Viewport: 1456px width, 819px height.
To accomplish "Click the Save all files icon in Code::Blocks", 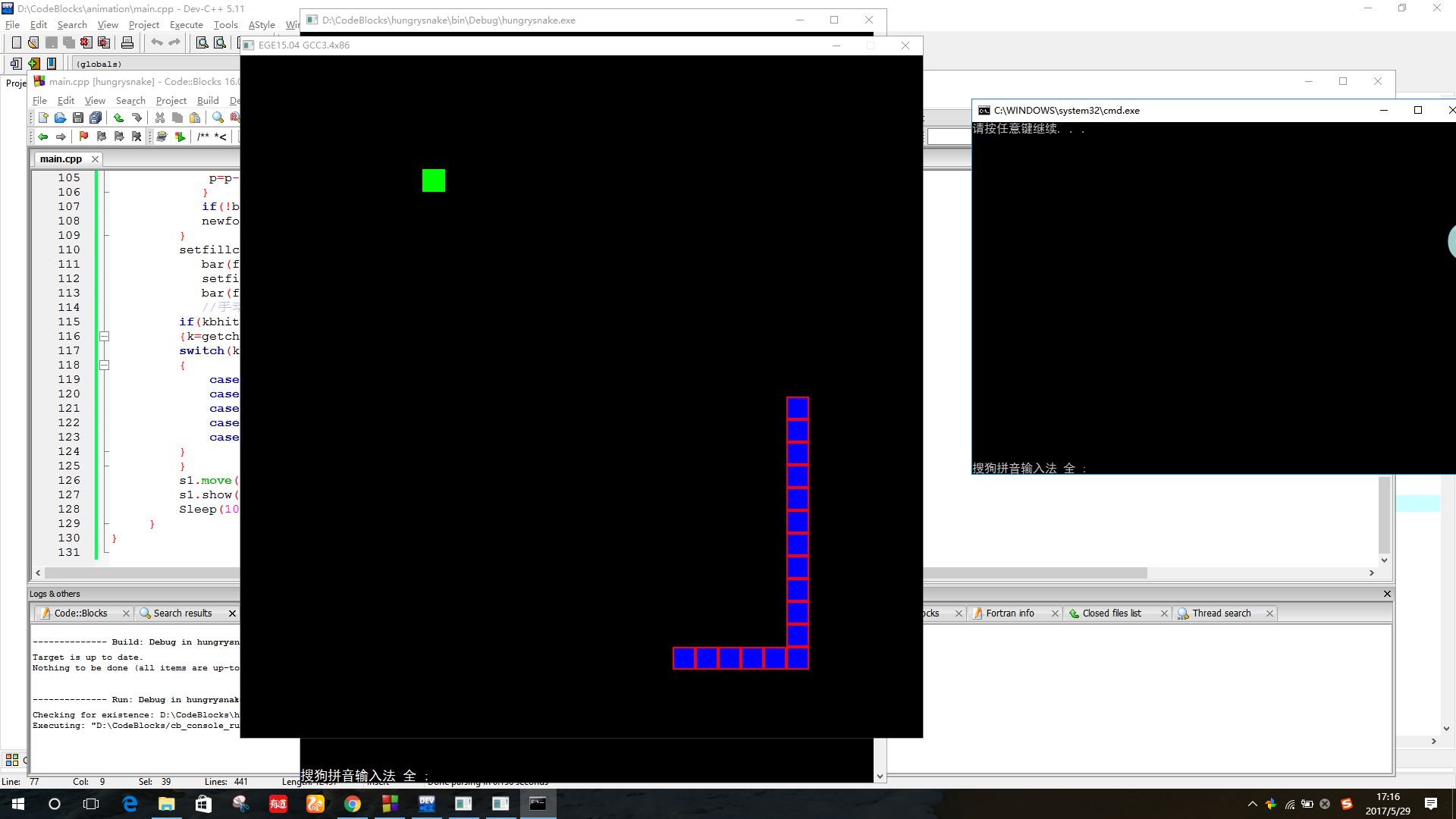I will (96, 118).
